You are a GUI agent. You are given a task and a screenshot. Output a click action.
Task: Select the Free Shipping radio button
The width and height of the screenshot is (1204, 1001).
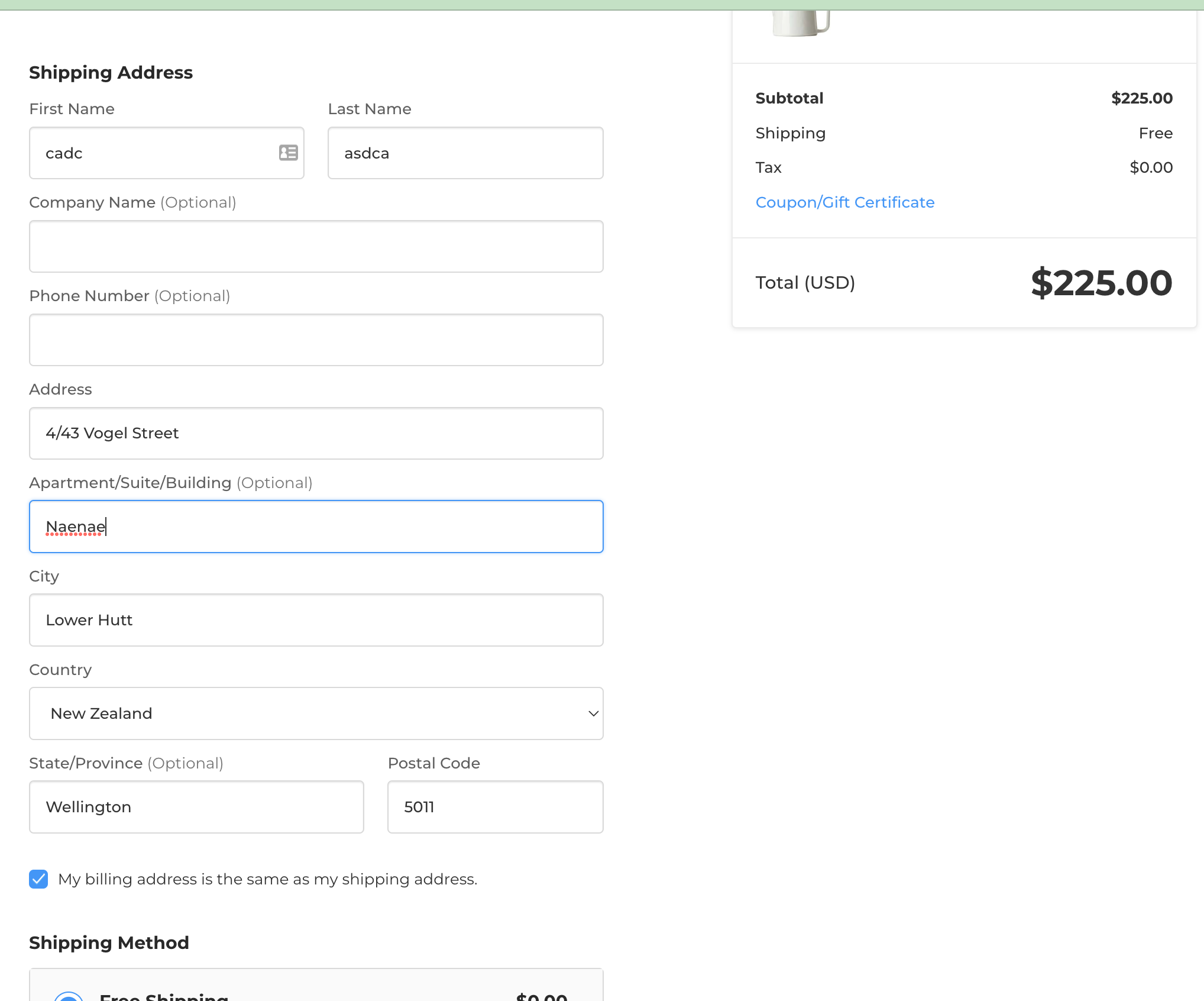click(x=69, y=997)
